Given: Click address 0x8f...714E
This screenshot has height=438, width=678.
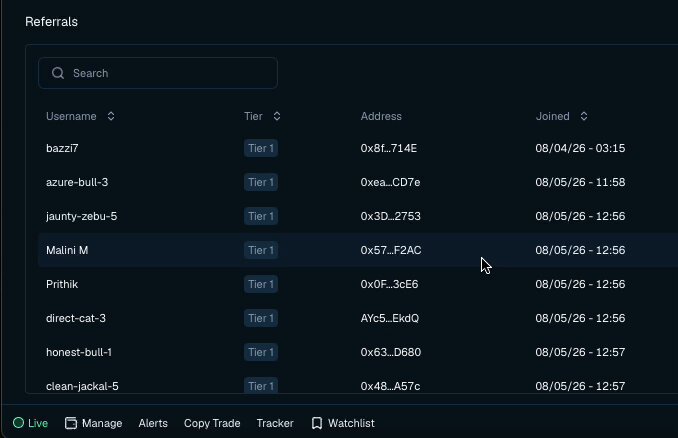Looking at the screenshot, I should coord(389,148).
